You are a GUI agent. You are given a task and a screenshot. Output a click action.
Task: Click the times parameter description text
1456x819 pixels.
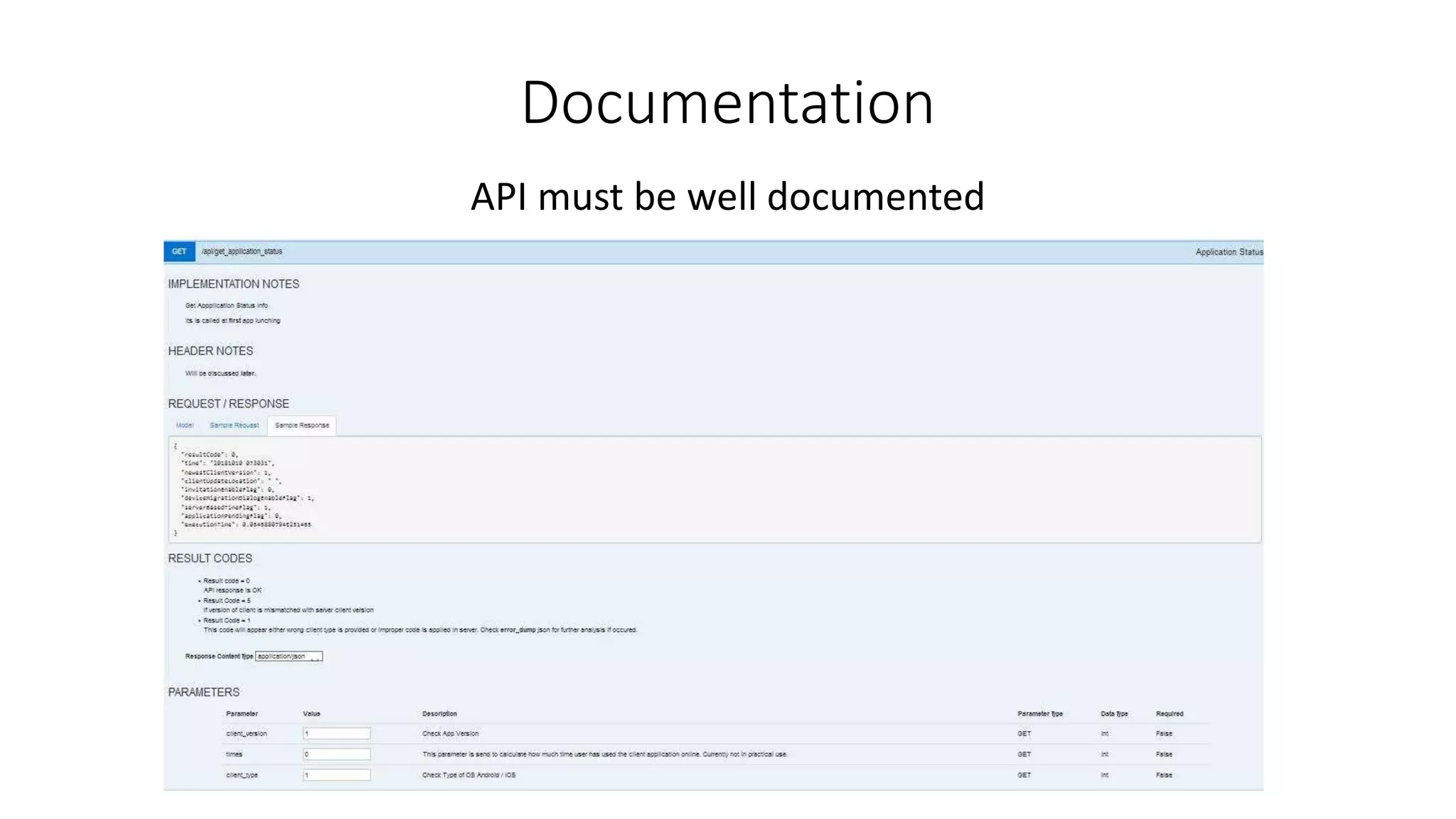coord(604,754)
